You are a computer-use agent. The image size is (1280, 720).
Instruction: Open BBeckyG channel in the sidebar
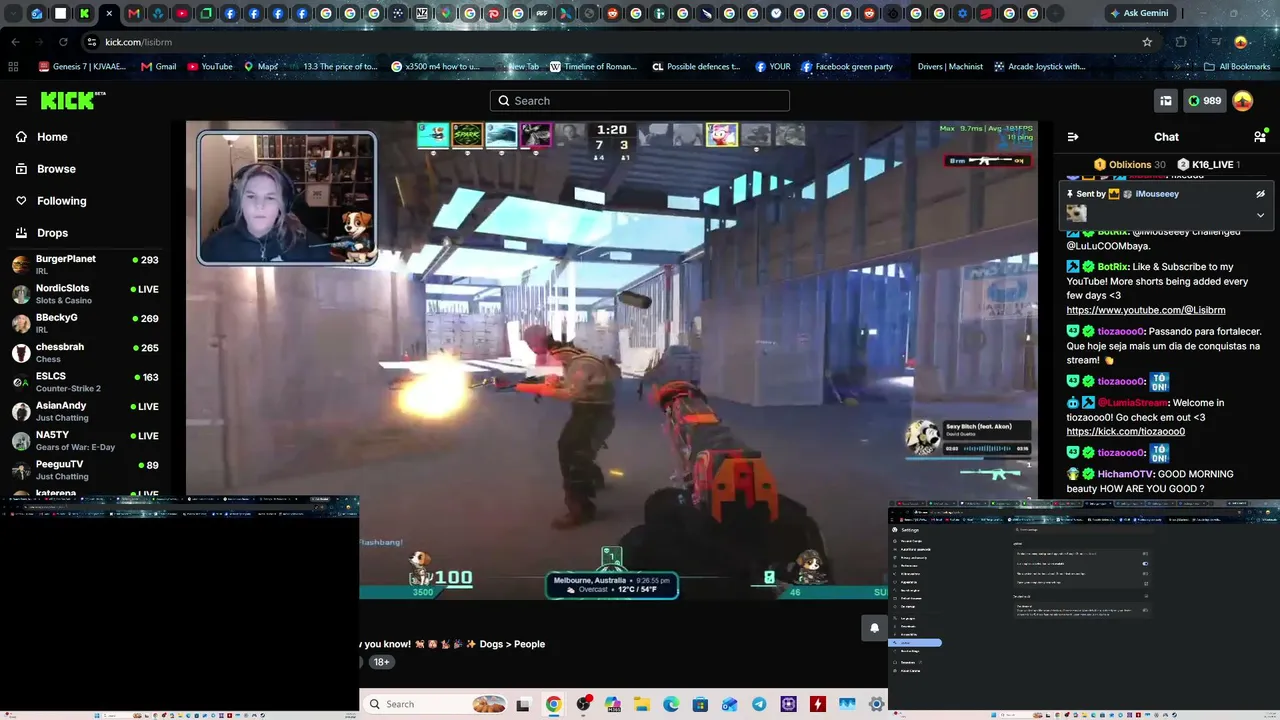click(85, 323)
